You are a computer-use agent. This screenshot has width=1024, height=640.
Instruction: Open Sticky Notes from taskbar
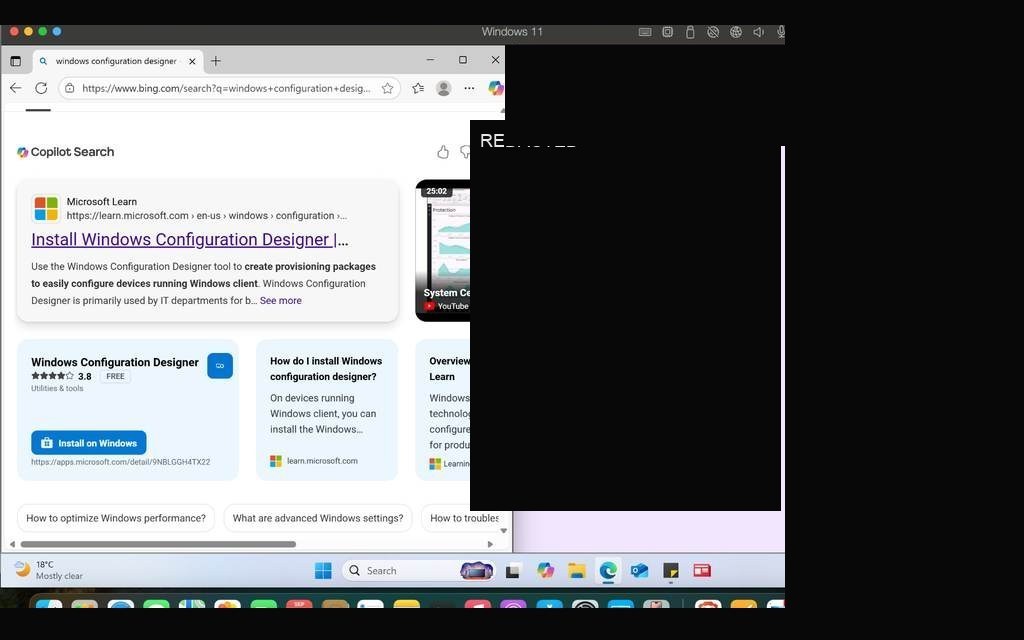[671, 571]
